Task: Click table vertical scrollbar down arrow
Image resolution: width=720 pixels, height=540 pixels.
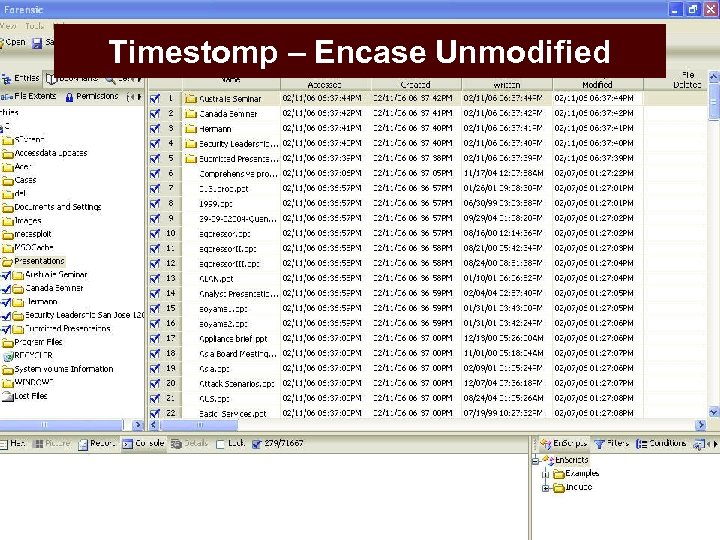Action: (714, 412)
